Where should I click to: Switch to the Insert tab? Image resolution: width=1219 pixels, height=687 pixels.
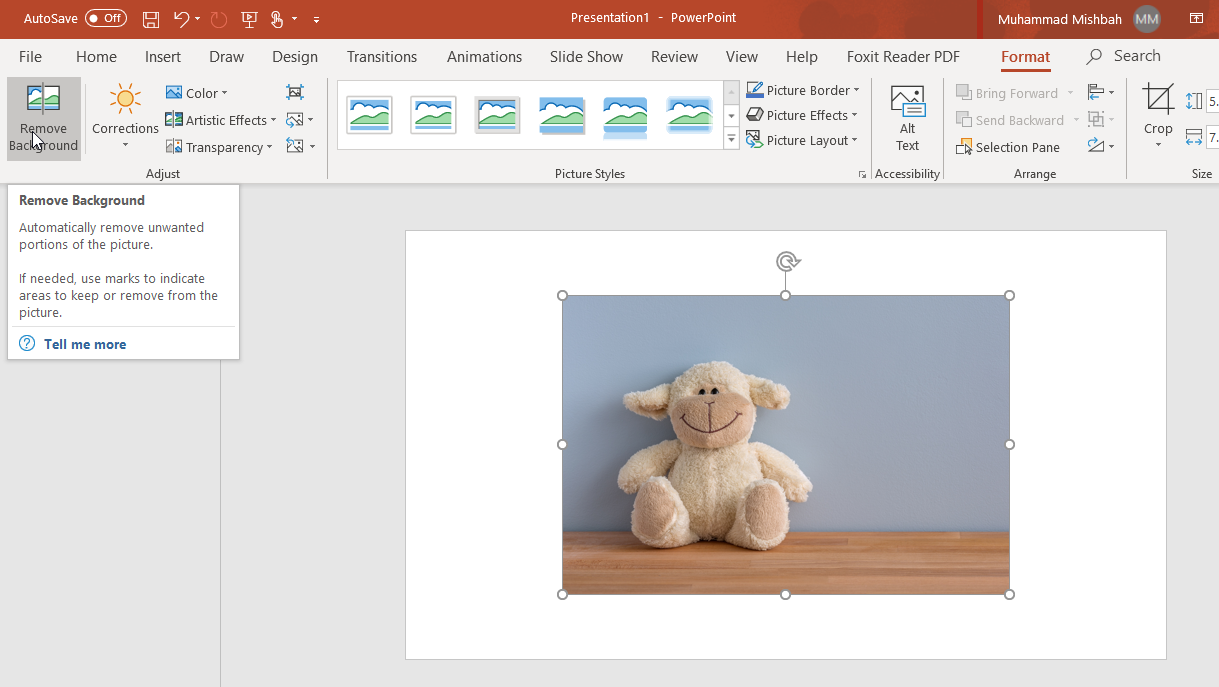coord(163,57)
